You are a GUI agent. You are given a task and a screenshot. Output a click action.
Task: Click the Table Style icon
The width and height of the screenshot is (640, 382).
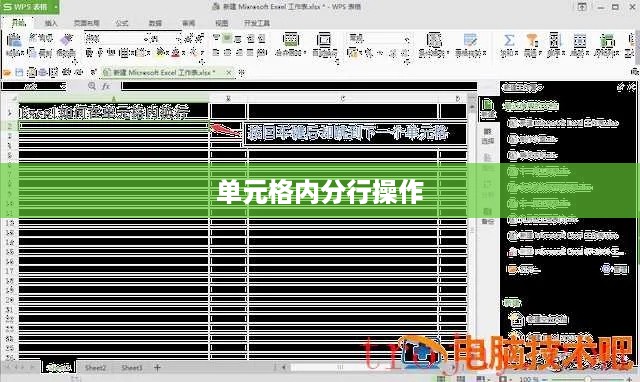click(x=470, y=40)
